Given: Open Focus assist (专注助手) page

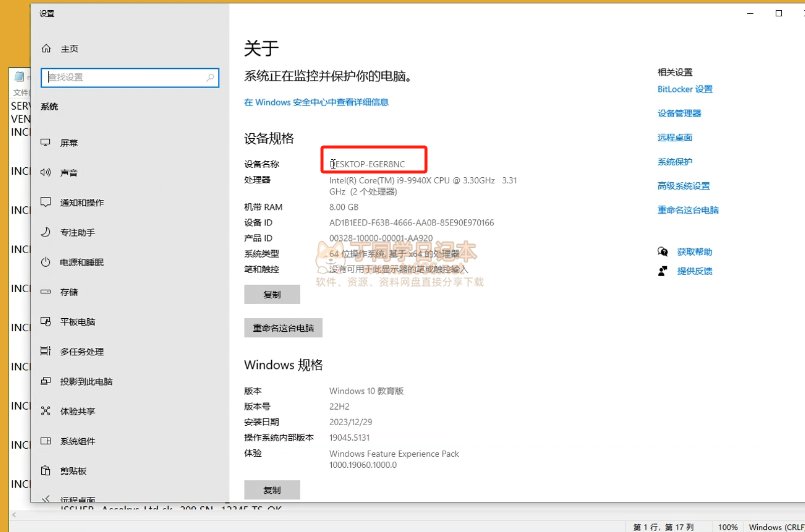Looking at the screenshot, I should click(77, 232).
